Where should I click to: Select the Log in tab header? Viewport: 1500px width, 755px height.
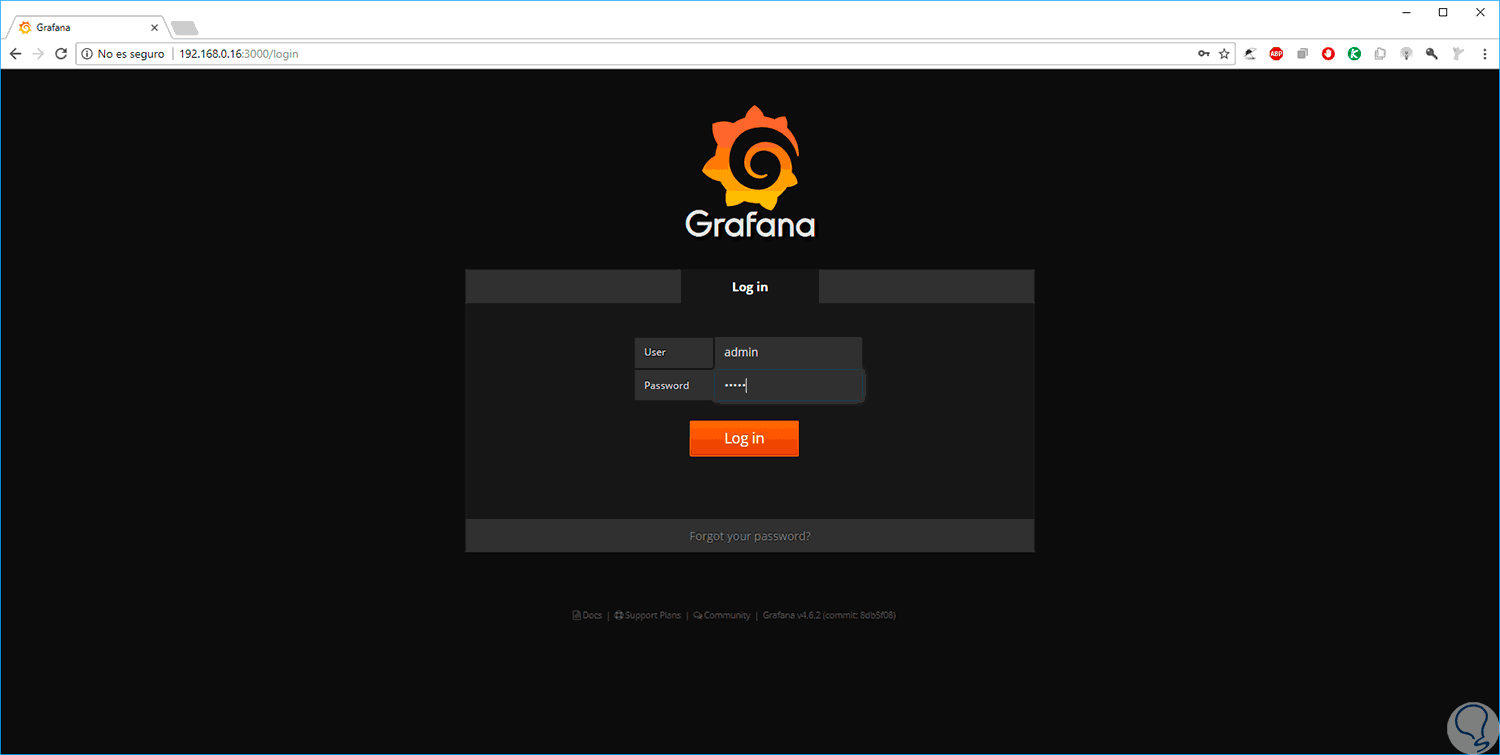750,287
